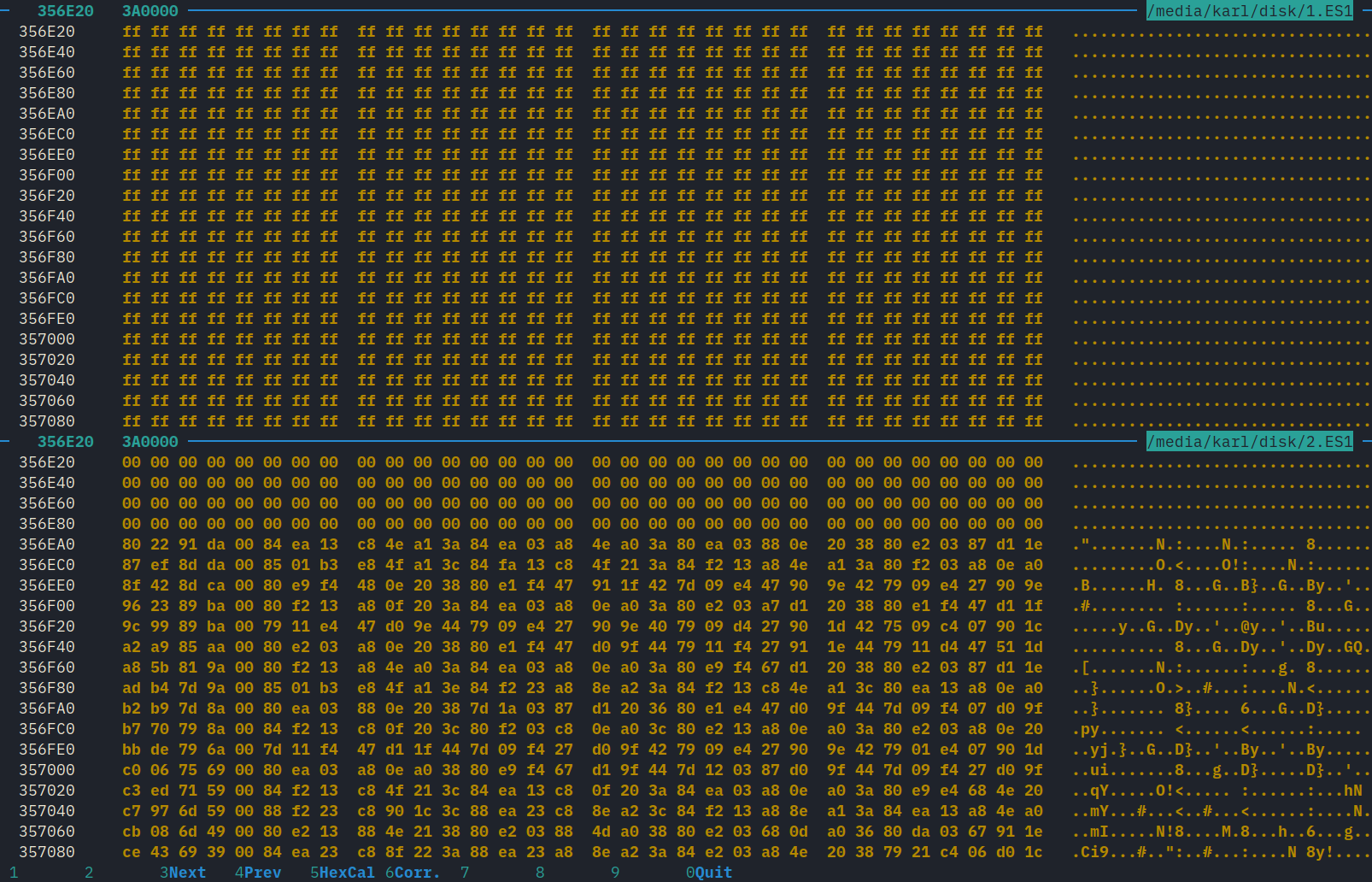This screenshot has height=882, width=1372.
Task: Click hex bytes "cb 08 6d 49" in 2.ES1
Action: (173, 832)
